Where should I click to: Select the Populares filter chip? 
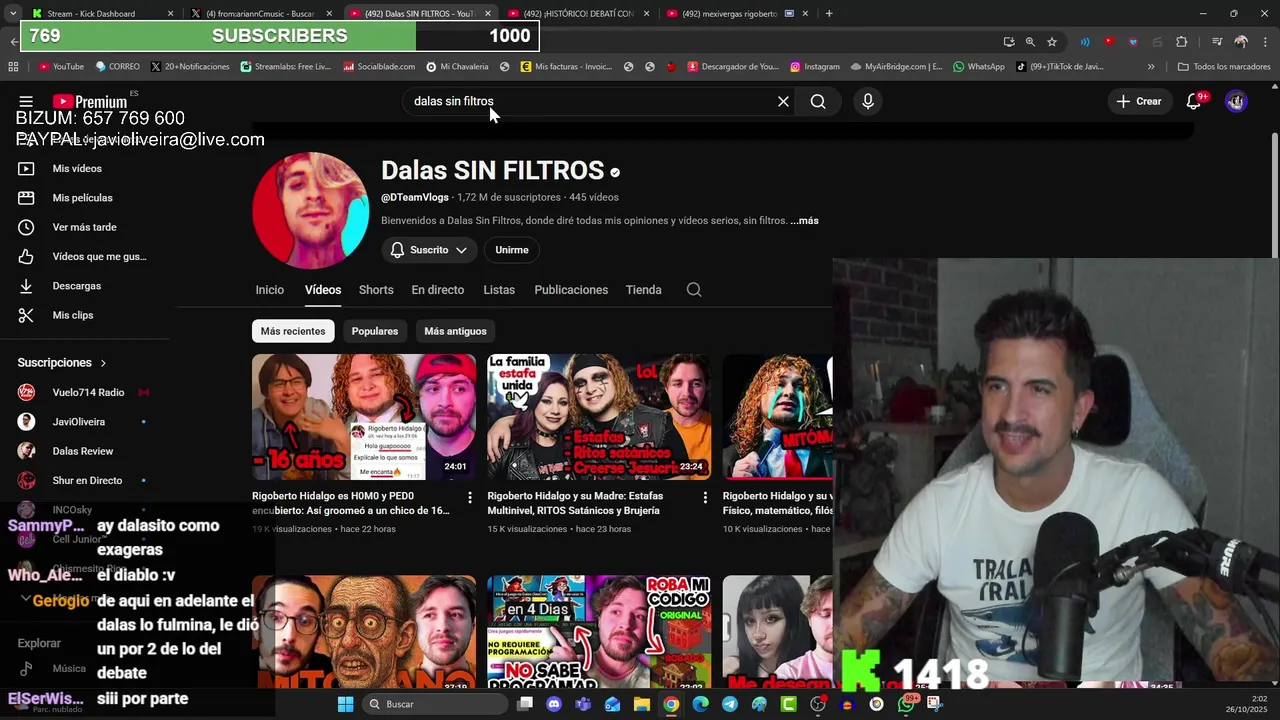pos(375,331)
